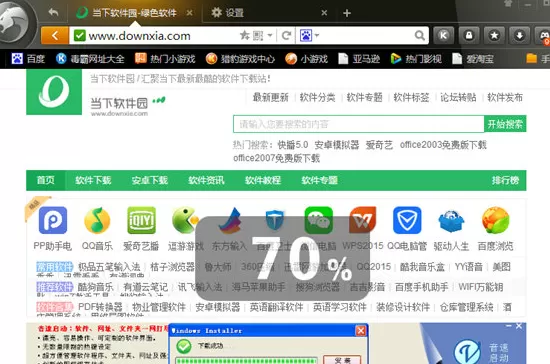Click the QQ电脑管家 shield icon
Screen dimensions: 550x364
[x=407, y=220]
